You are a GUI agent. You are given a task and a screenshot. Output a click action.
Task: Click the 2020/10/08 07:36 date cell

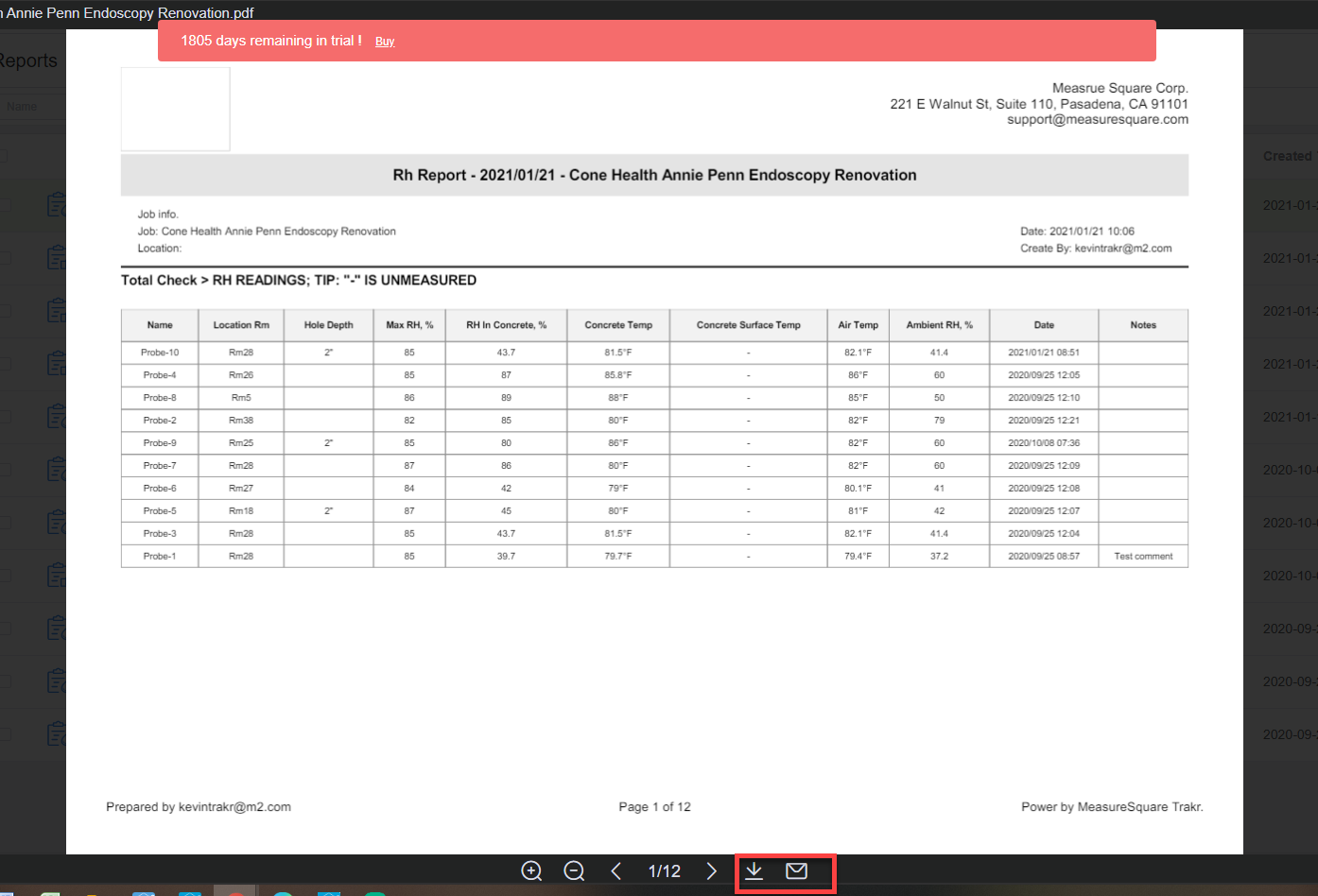point(1044,443)
